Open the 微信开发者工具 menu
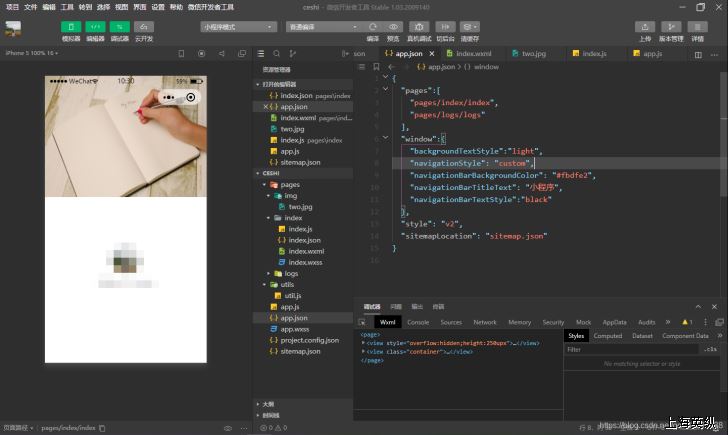The height and width of the screenshot is (435, 728). (211, 7)
